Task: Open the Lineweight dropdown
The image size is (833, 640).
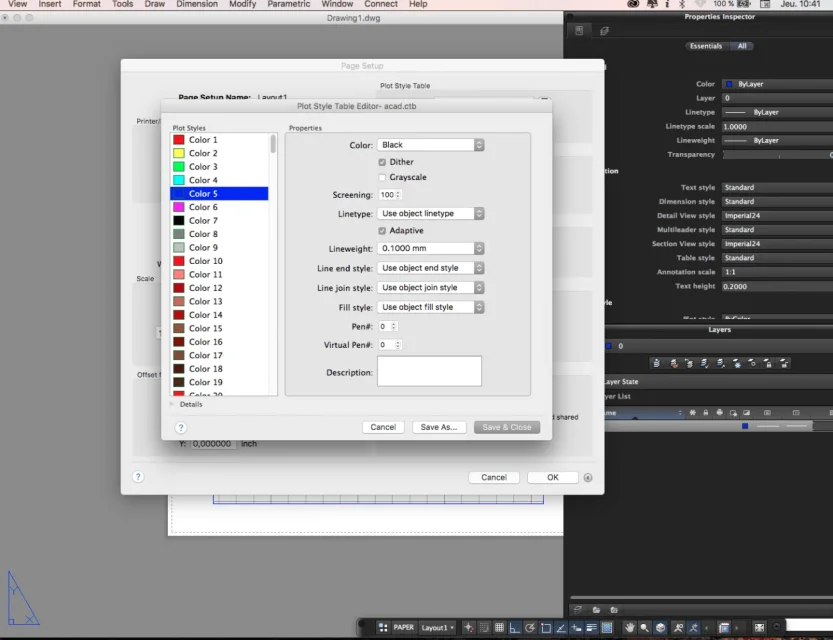Action: coord(430,248)
